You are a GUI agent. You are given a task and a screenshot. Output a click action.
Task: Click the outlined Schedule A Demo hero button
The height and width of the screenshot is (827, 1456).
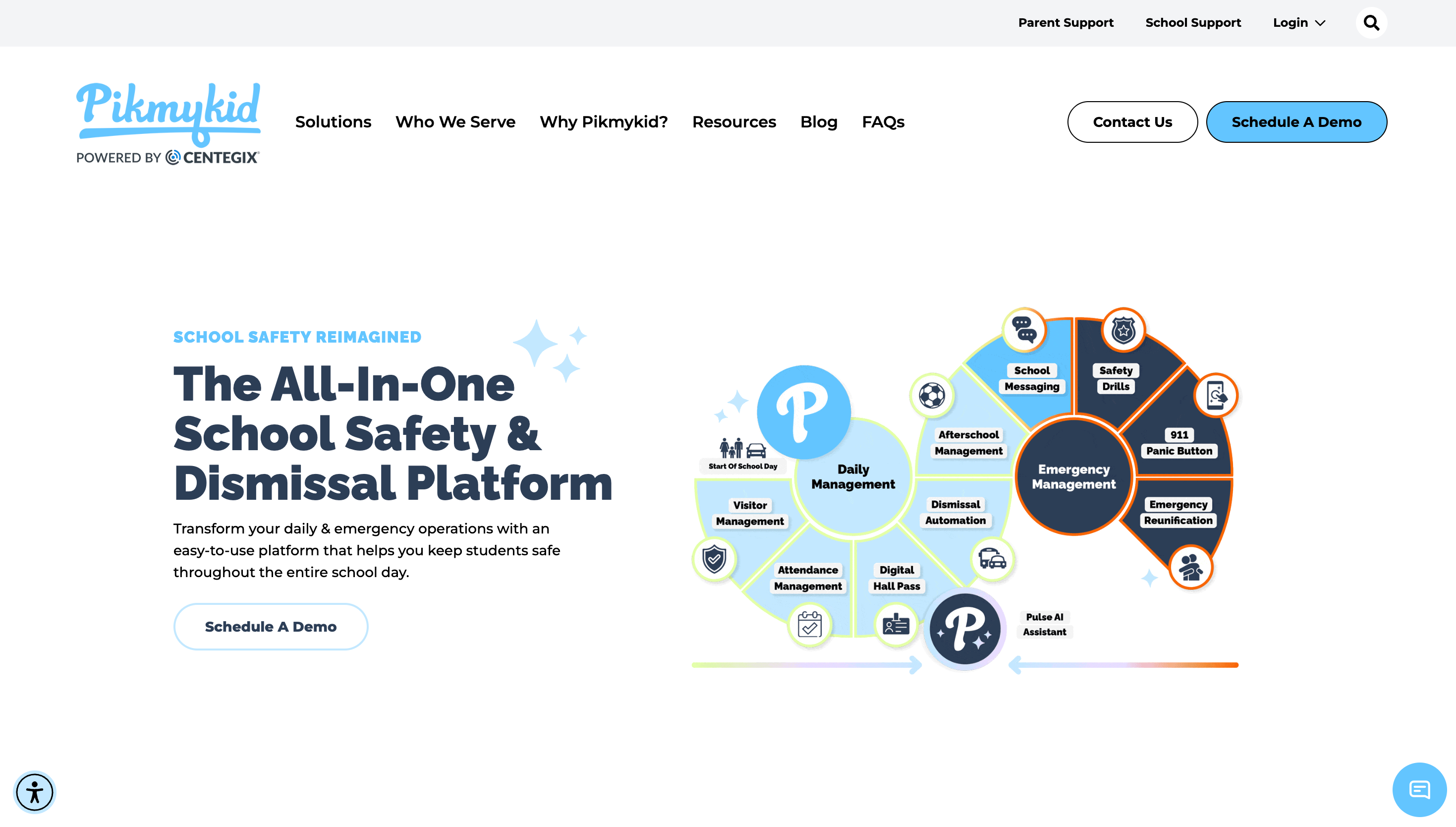(x=271, y=627)
